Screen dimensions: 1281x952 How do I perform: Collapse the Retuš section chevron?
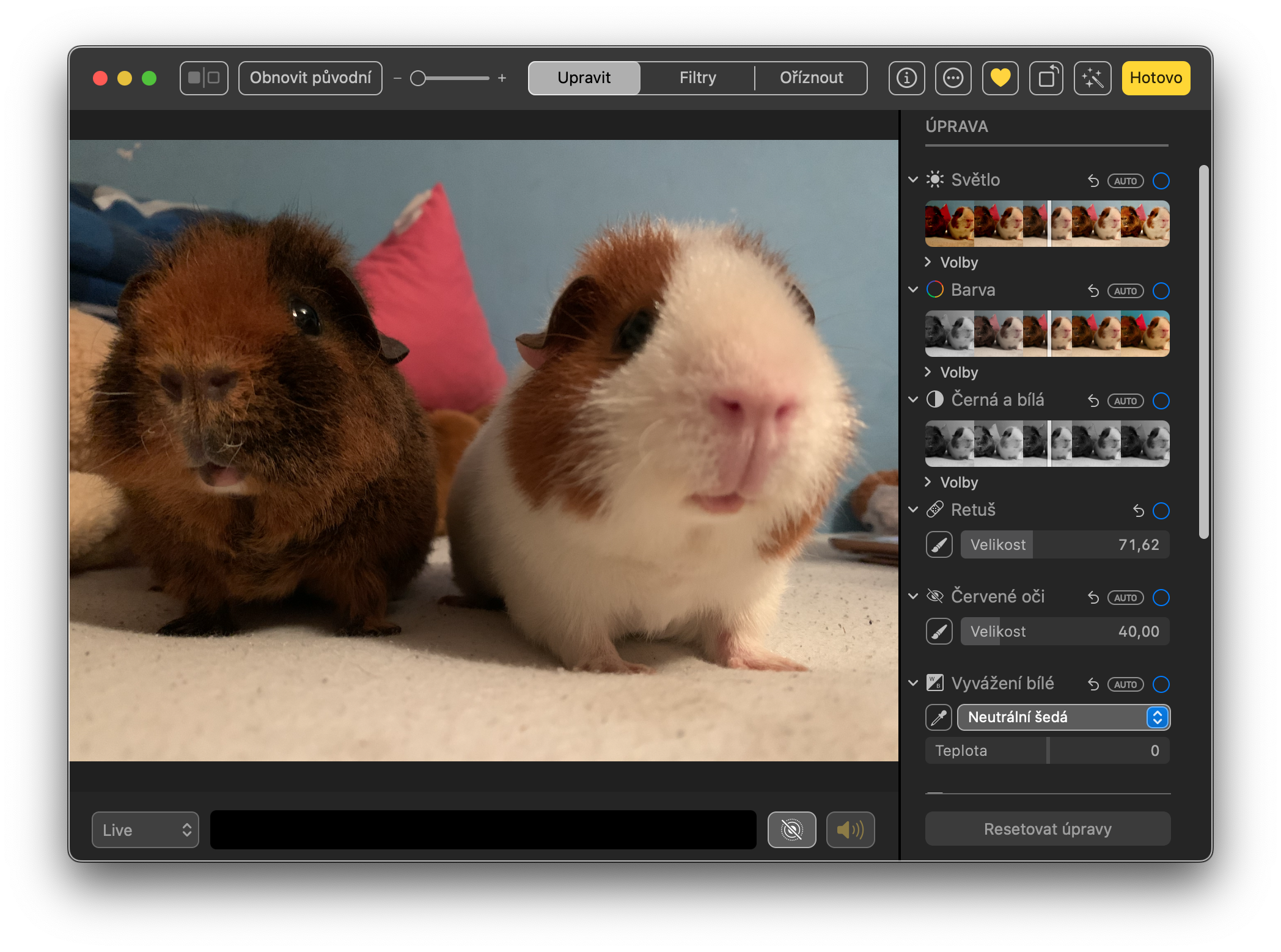coord(913,510)
